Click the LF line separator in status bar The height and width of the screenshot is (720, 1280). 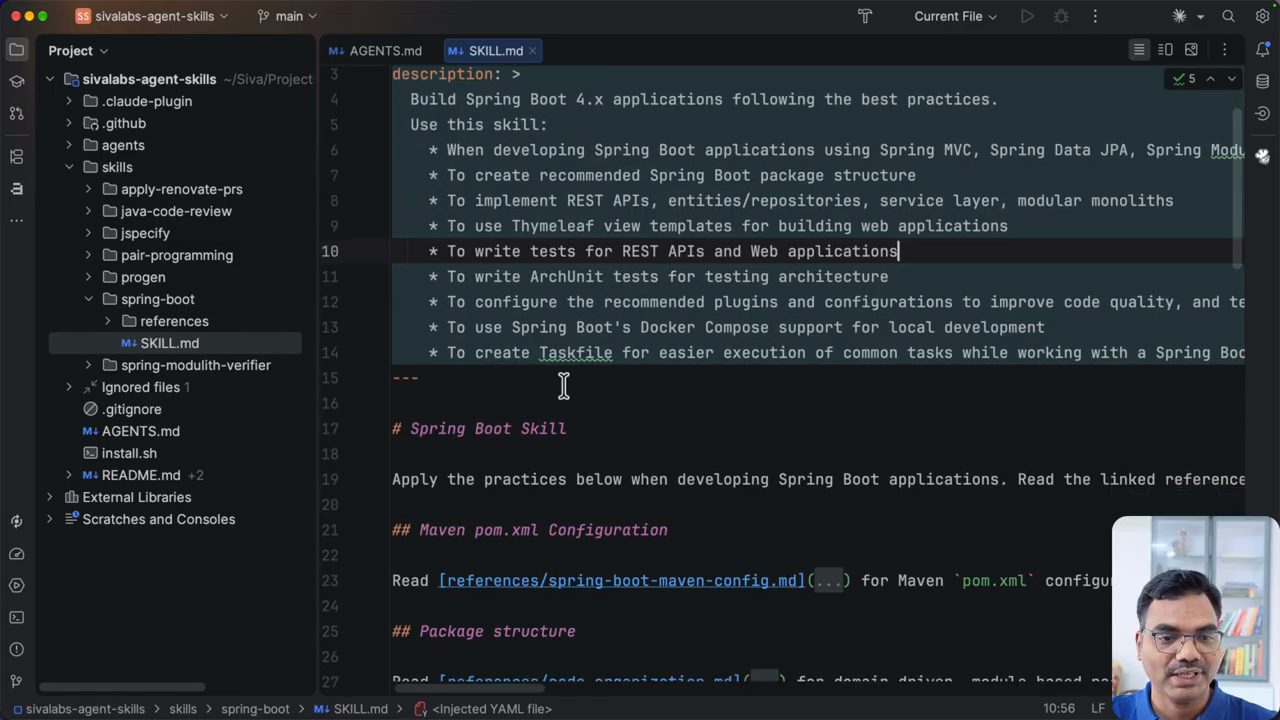(x=1097, y=708)
